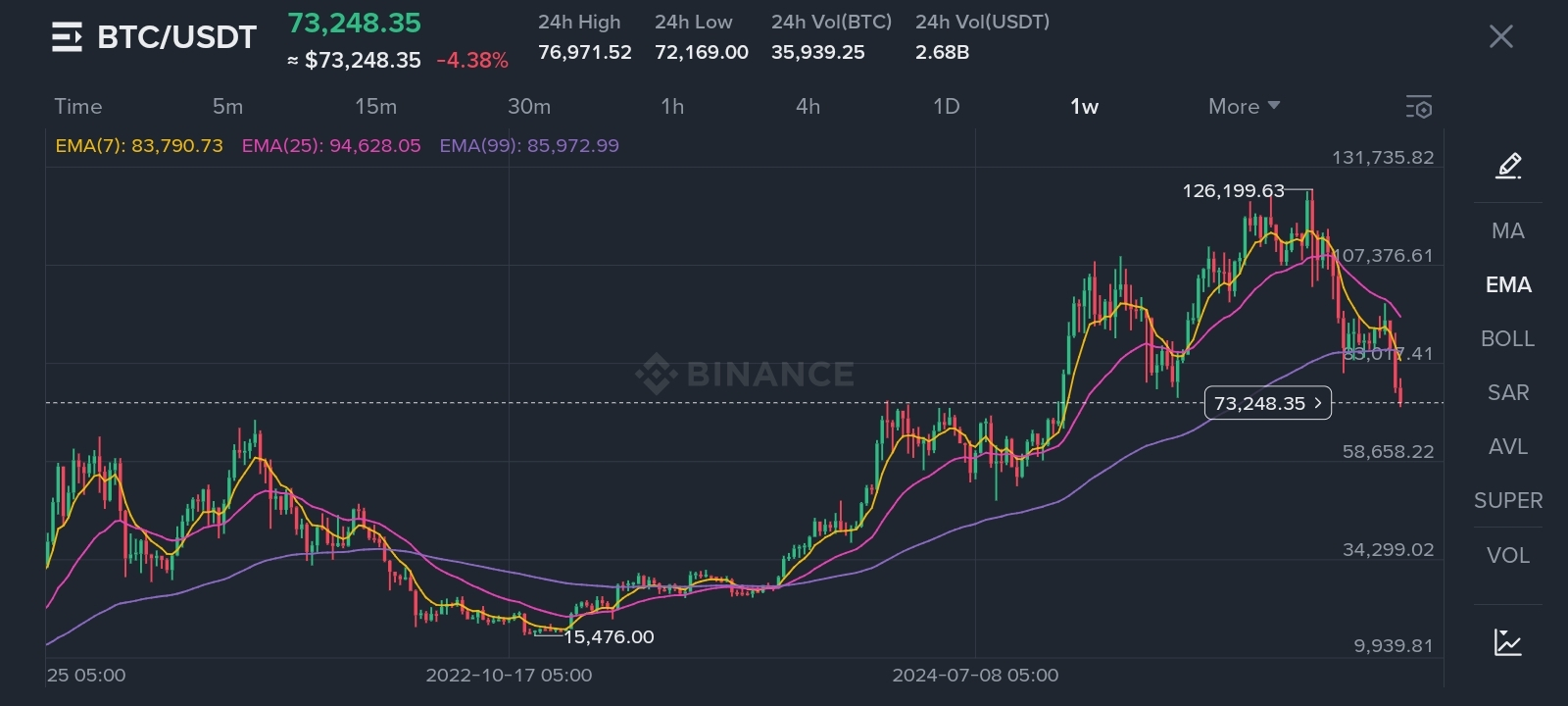Click the line chart icon at bottom right
Screen dimensions: 1568x706
[1508, 642]
